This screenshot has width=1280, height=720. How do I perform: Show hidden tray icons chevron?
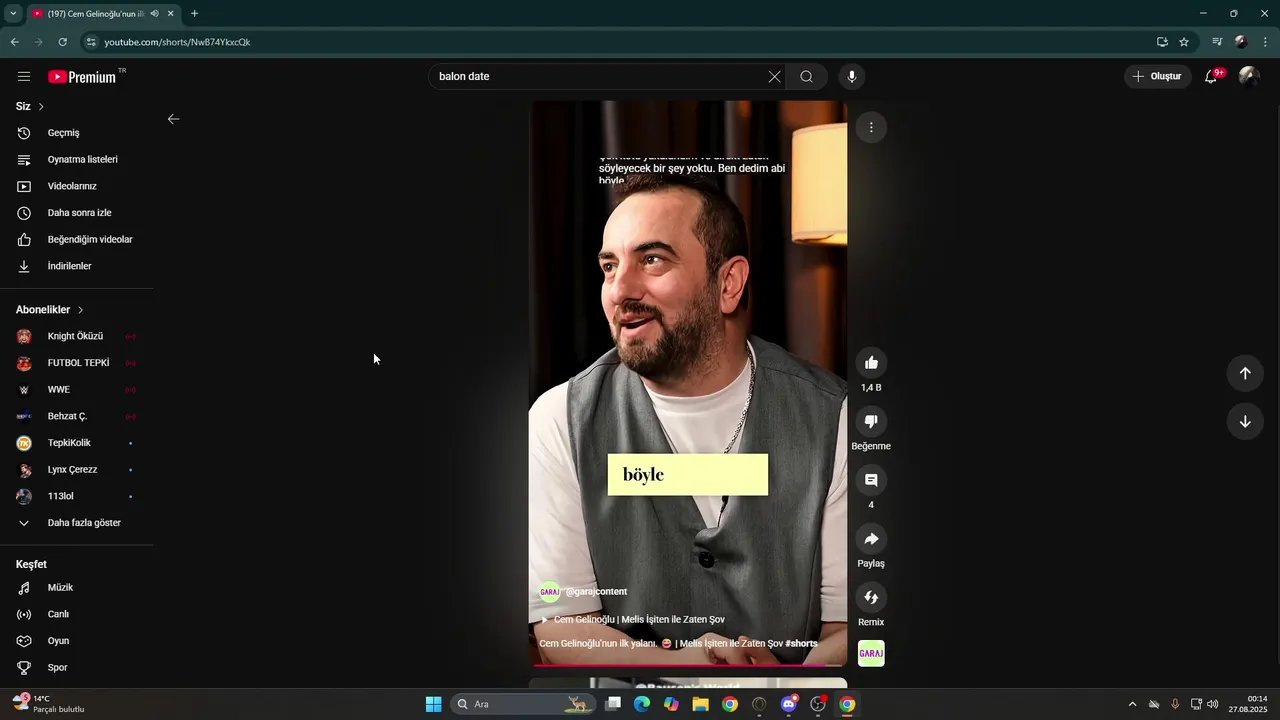pos(1132,704)
